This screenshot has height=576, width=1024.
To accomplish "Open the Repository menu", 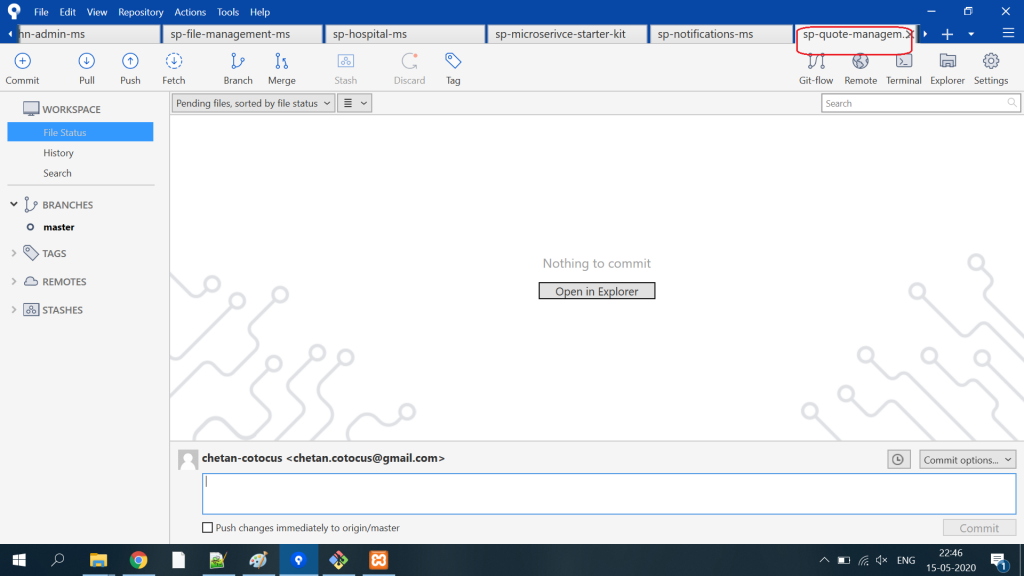I will (x=140, y=12).
